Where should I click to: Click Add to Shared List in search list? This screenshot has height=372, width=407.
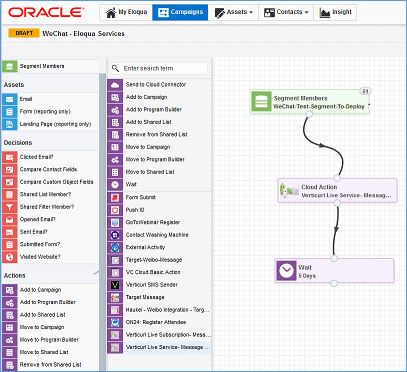pyautogui.click(x=159, y=122)
